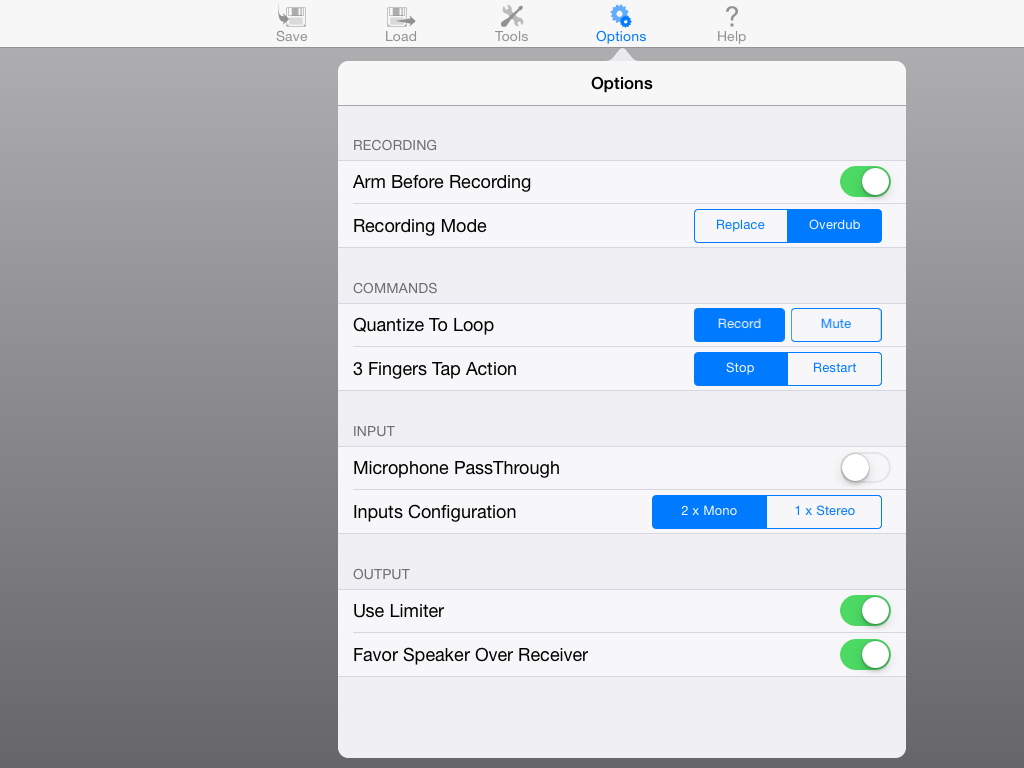Disable the Use Limiter switch
1024x768 pixels.
pos(865,611)
